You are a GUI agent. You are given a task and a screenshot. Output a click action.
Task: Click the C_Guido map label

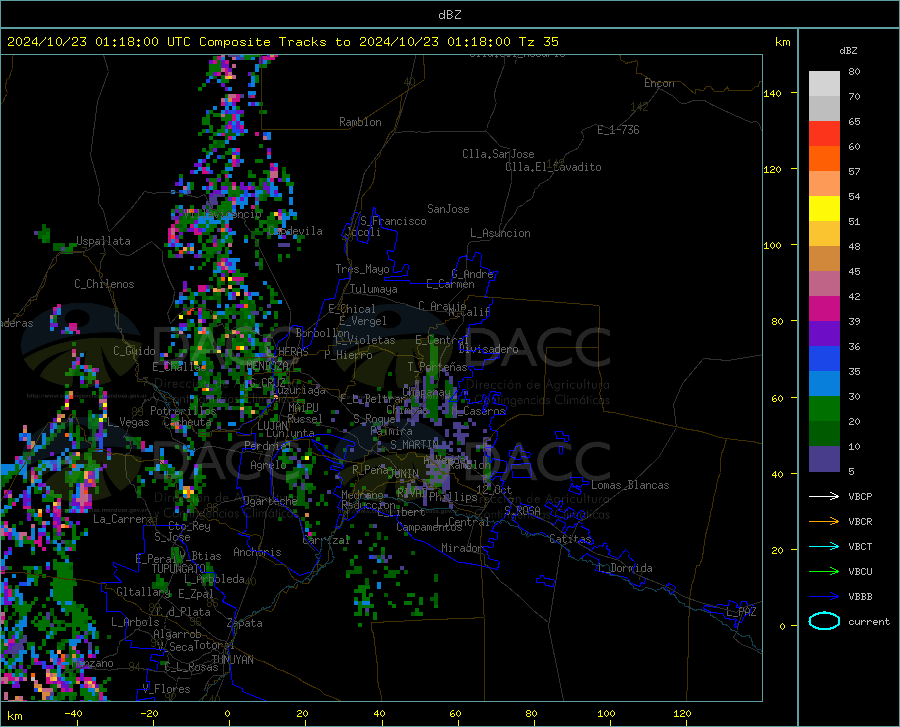point(134,351)
